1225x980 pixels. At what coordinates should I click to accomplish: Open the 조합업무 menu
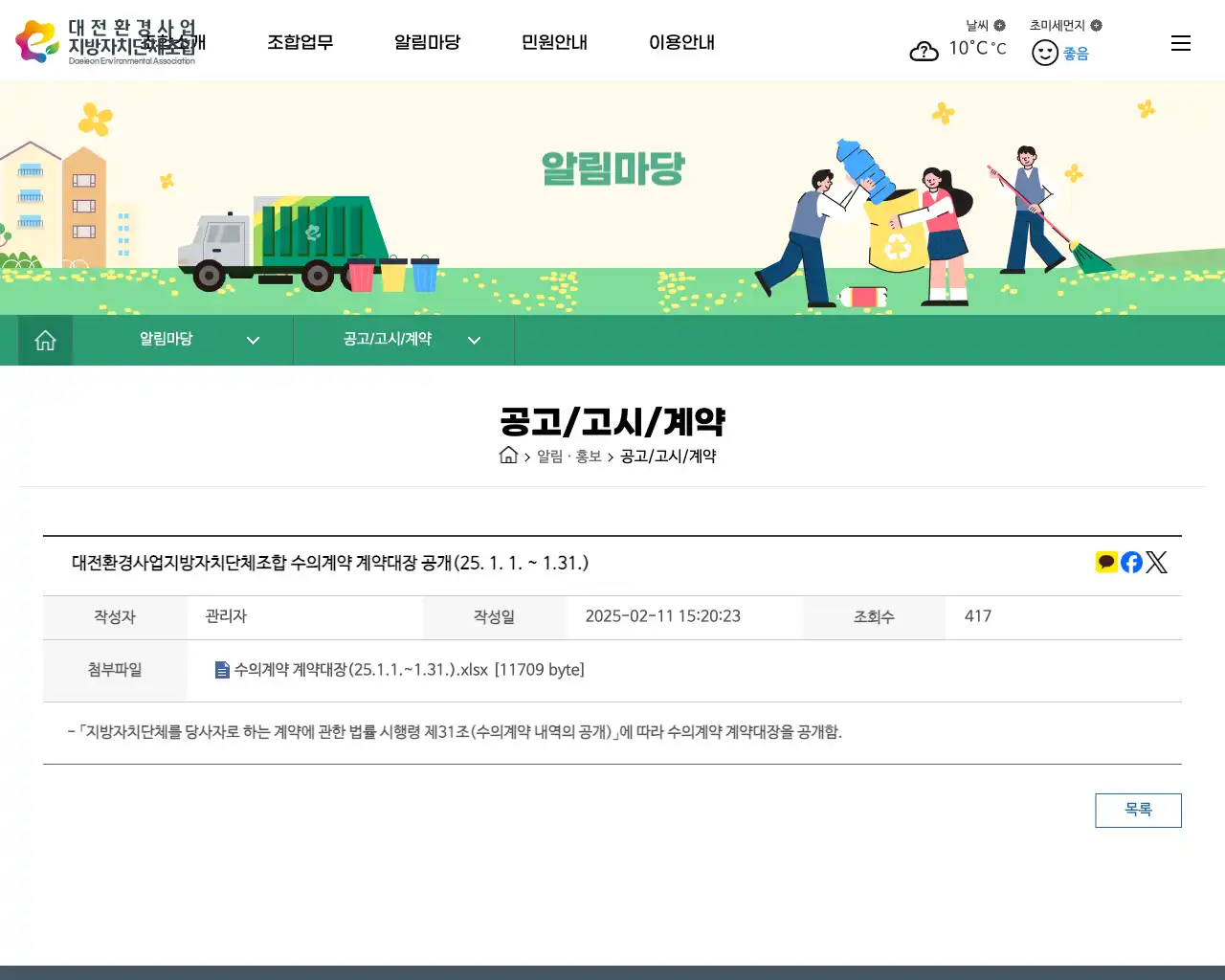pos(301,42)
